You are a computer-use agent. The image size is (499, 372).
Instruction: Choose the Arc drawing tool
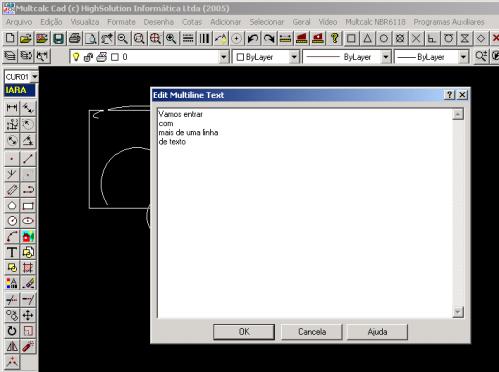pyautogui.click(x=12, y=237)
